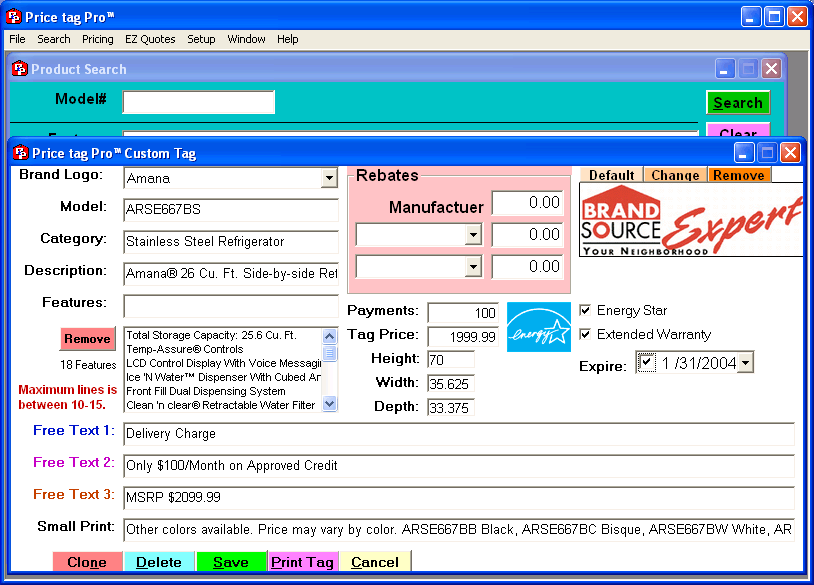
Task: Click the Manufactuer rebate amount field
Action: 527,202
